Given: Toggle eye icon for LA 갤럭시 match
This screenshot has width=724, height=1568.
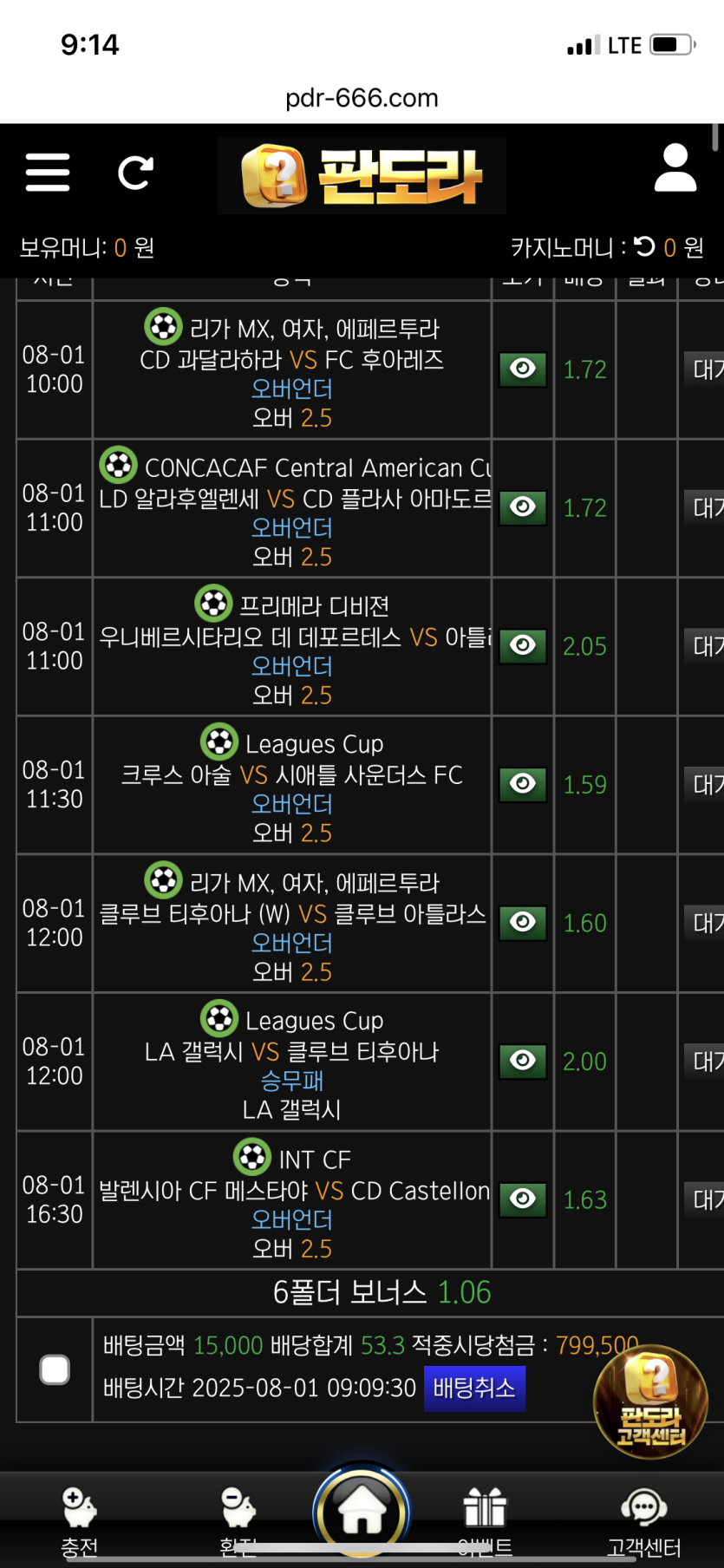Looking at the screenshot, I should (523, 1061).
